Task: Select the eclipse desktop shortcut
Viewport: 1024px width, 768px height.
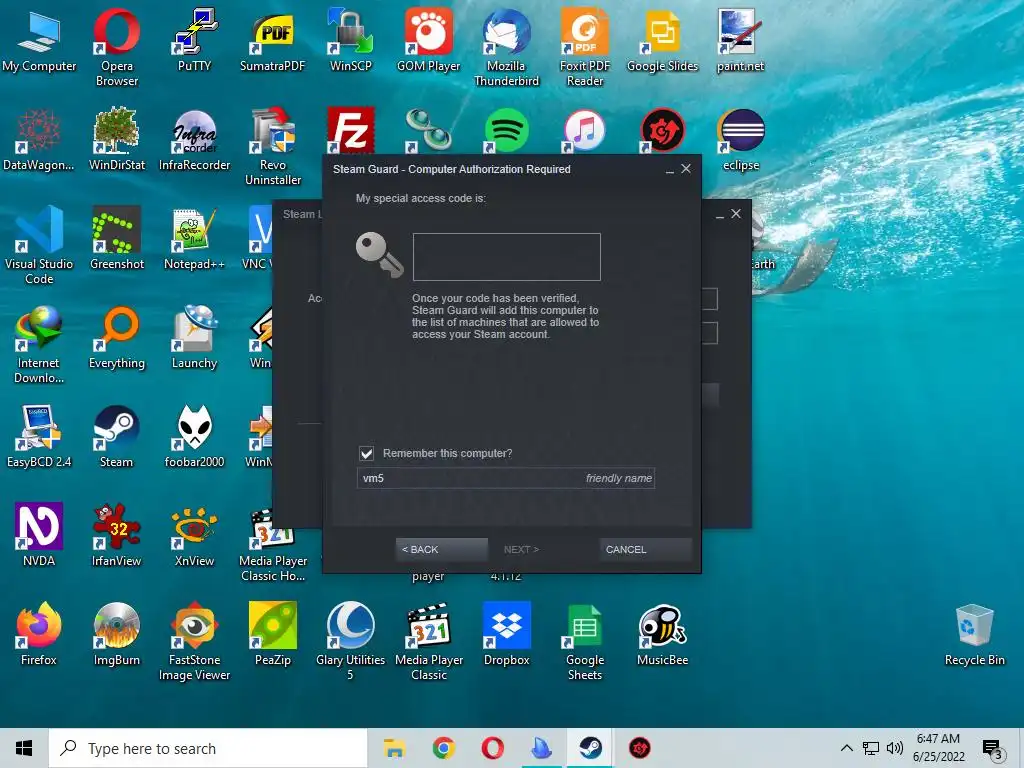Action: pos(741,140)
